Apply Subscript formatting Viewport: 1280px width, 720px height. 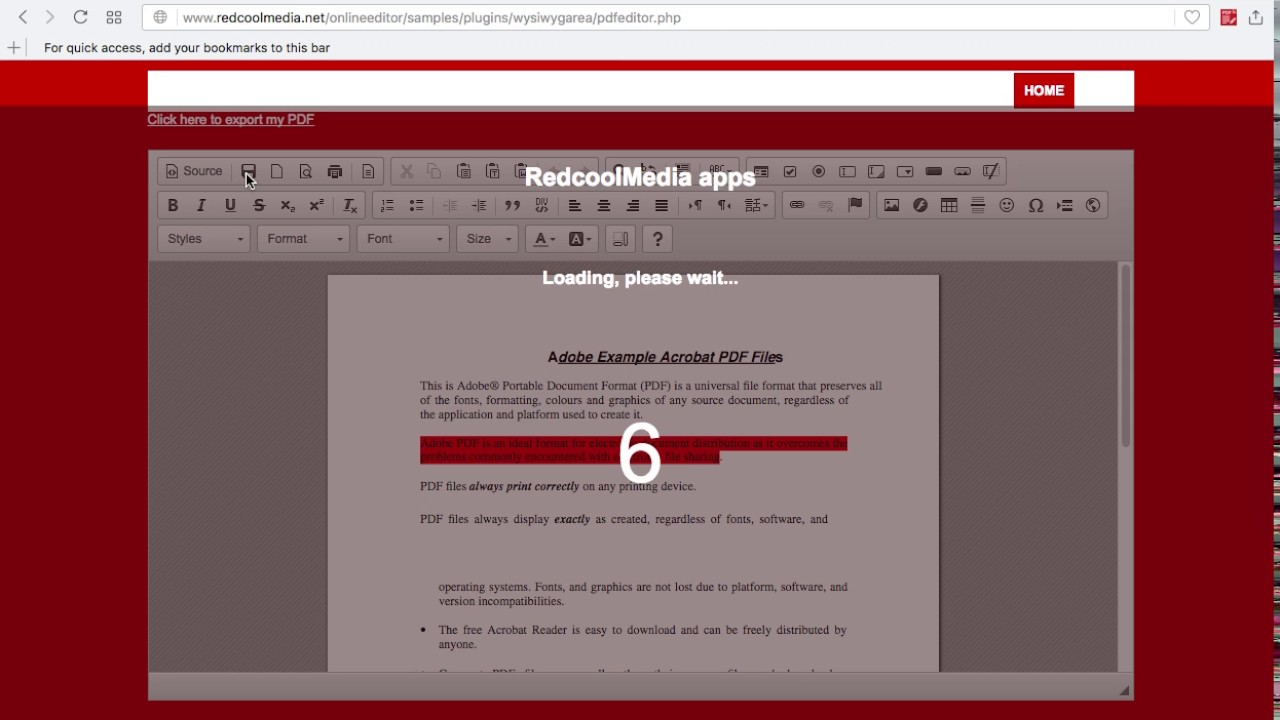click(x=288, y=205)
